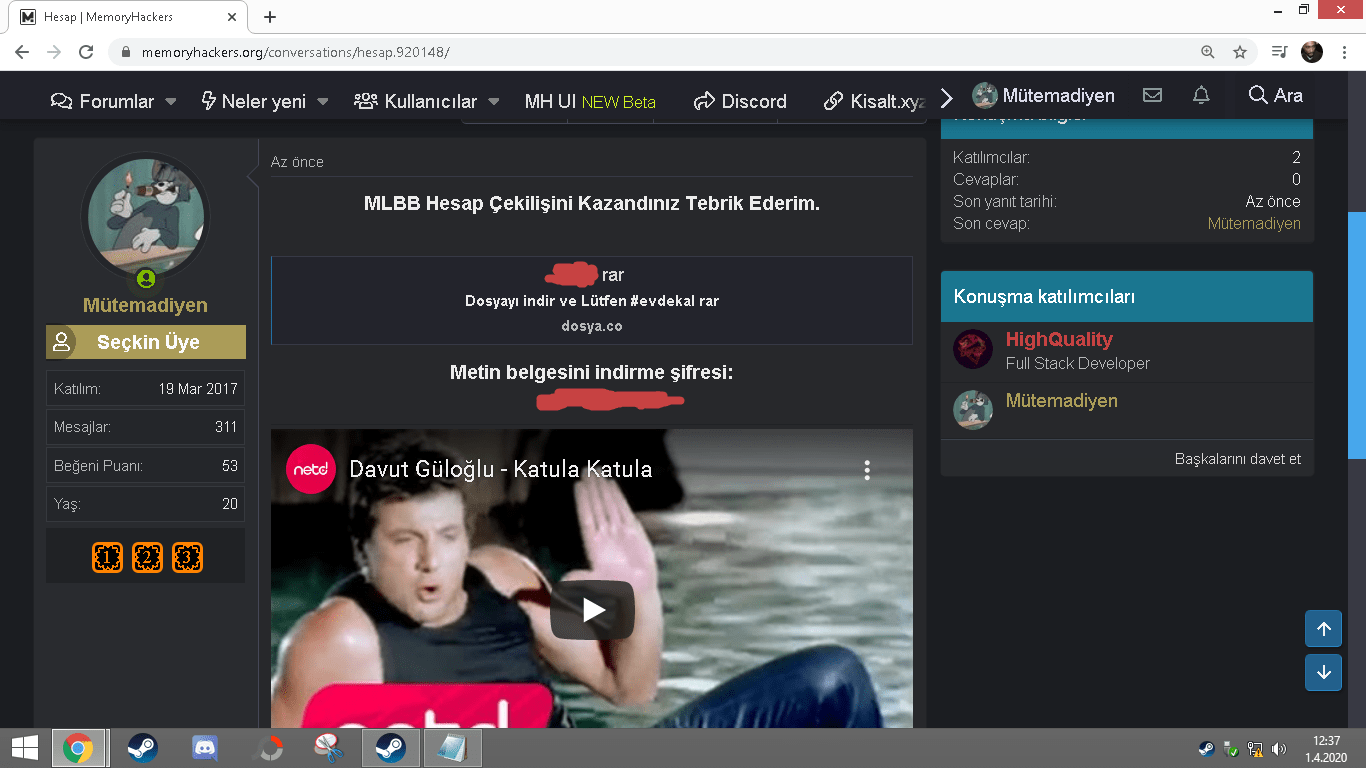Expand the Forumlar dropdown arrow

(x=171, y=101)
